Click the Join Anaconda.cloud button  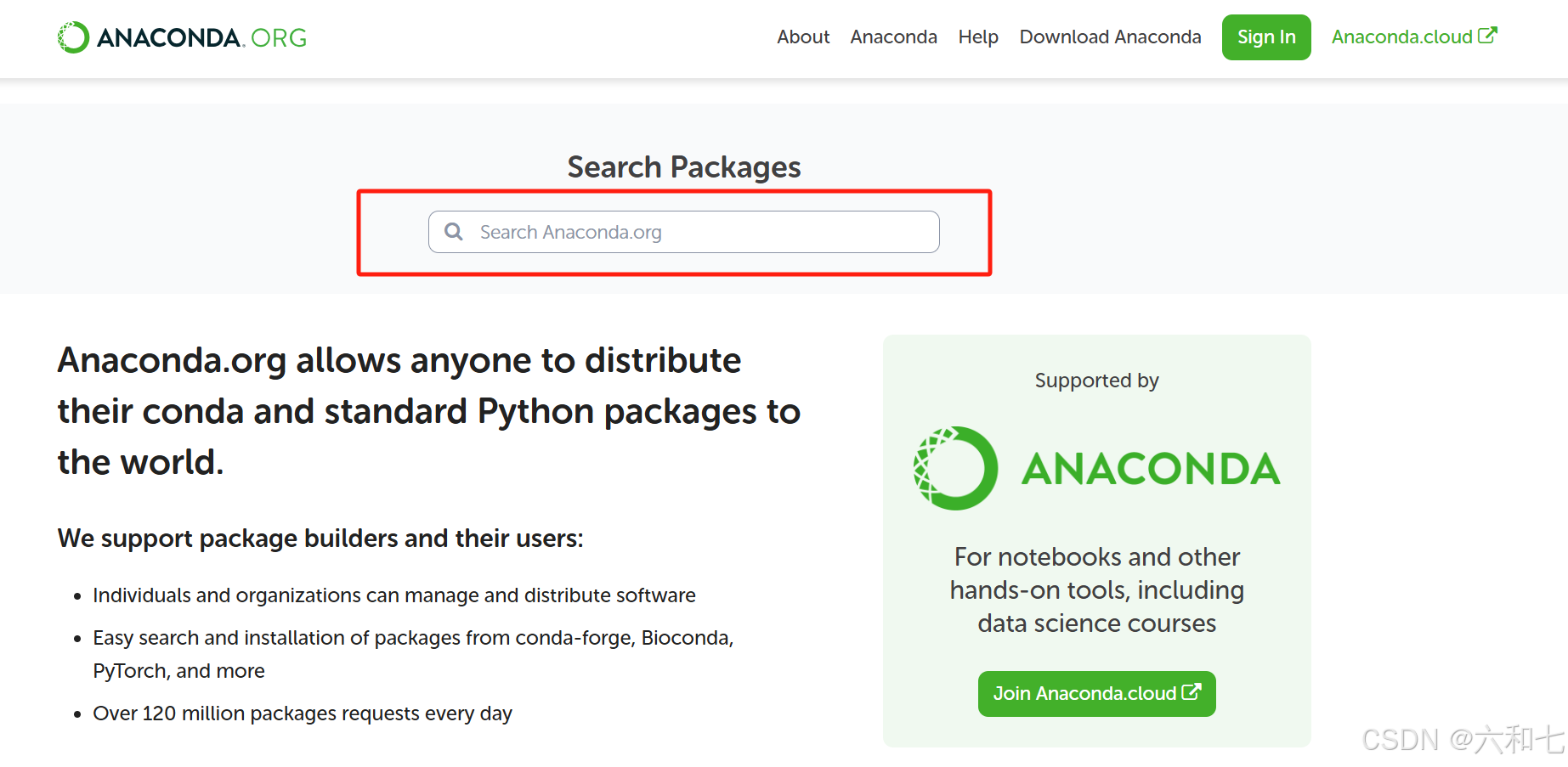click(x=1096, y=694)
